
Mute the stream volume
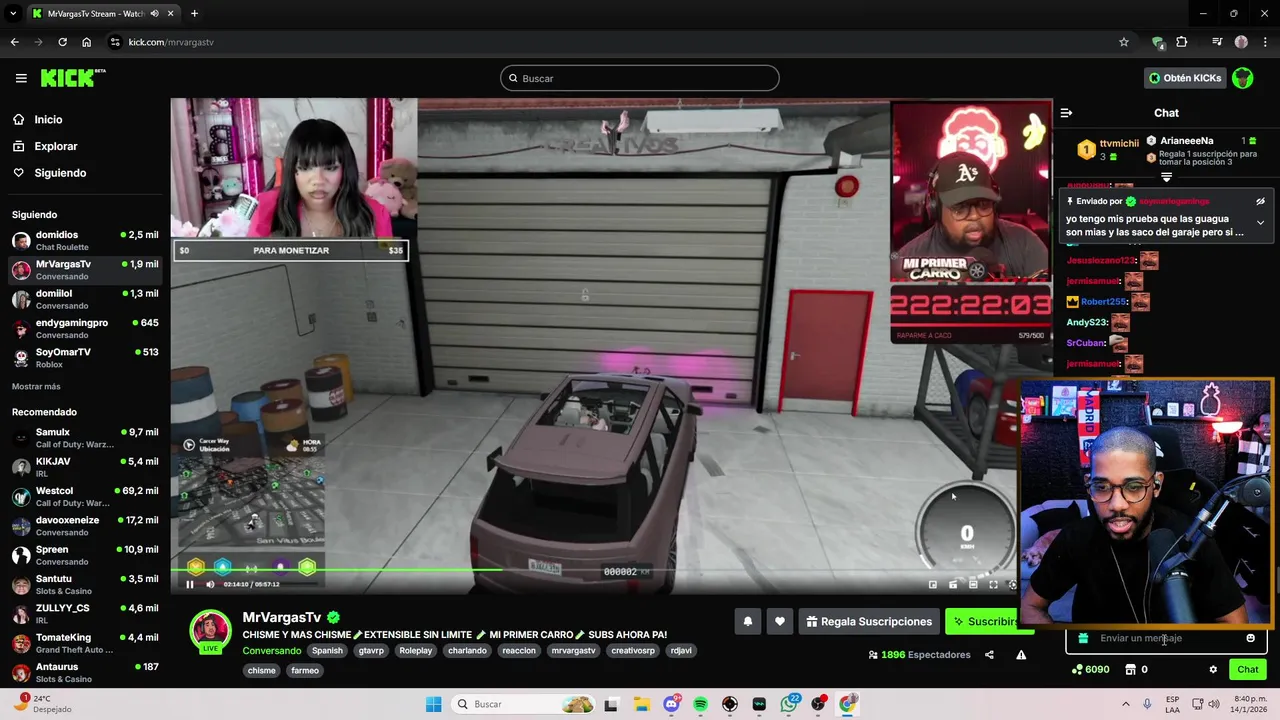[210, 585]
